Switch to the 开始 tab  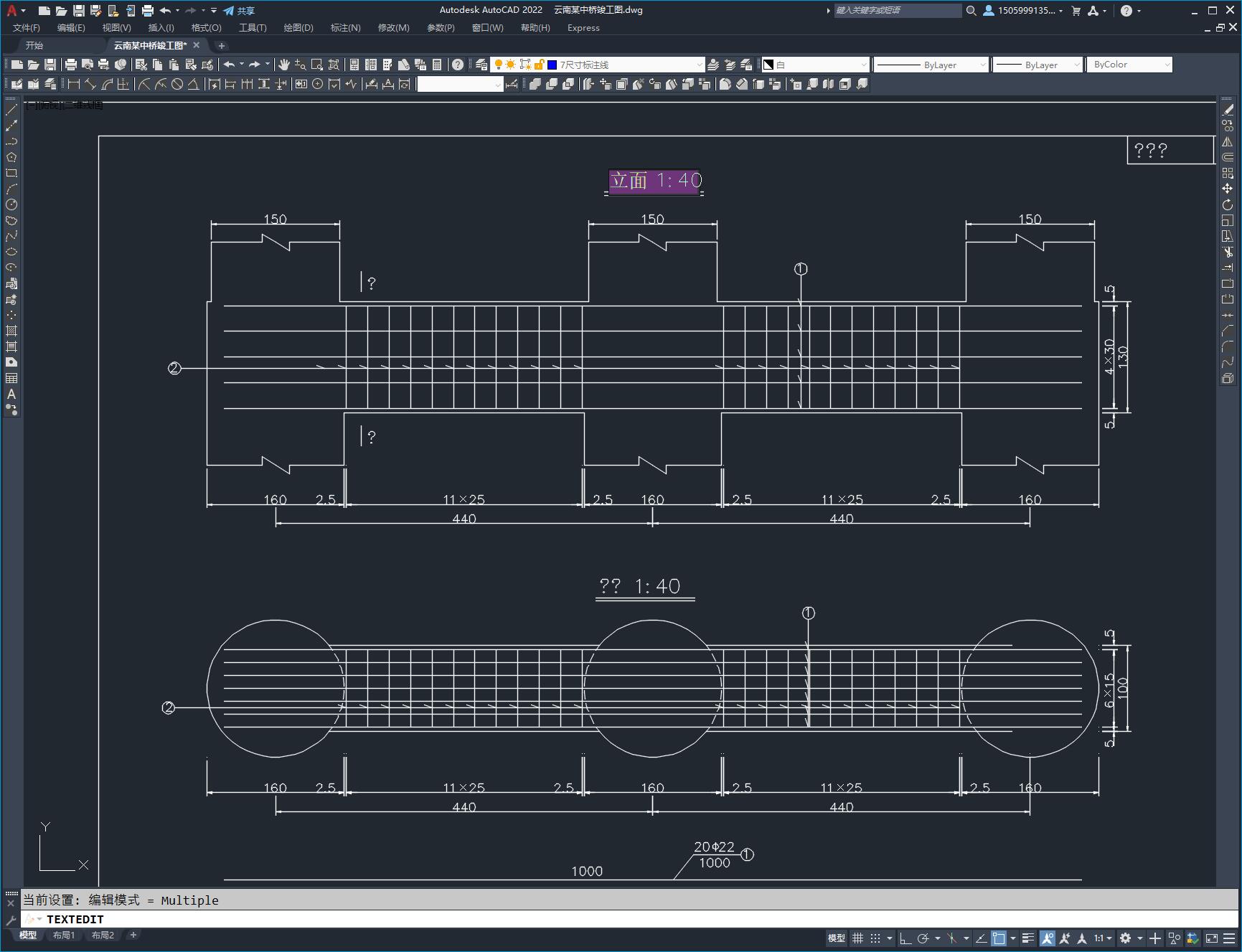click(x=34, y=45)
